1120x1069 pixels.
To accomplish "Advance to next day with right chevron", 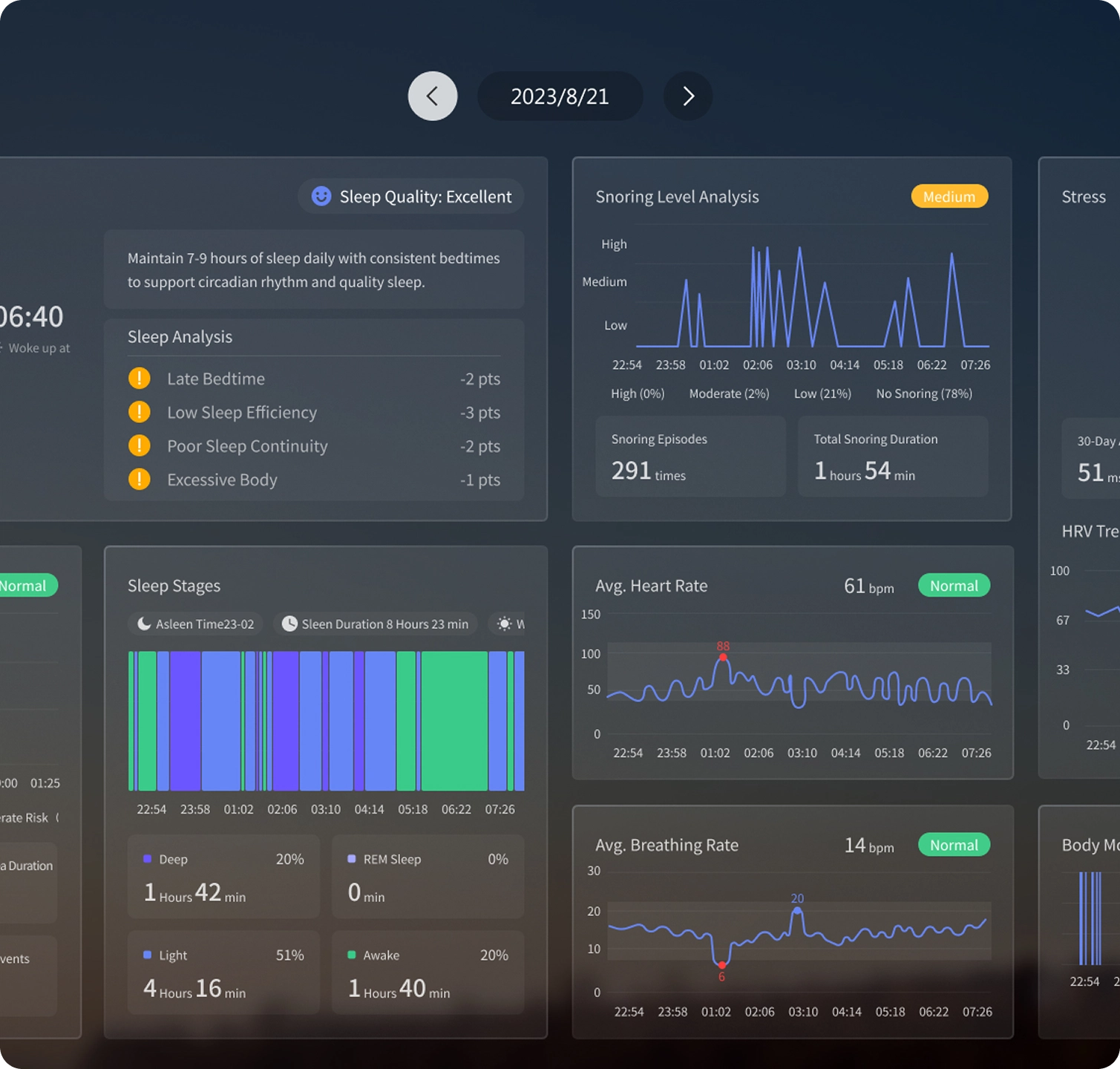I will coord(687,96).
